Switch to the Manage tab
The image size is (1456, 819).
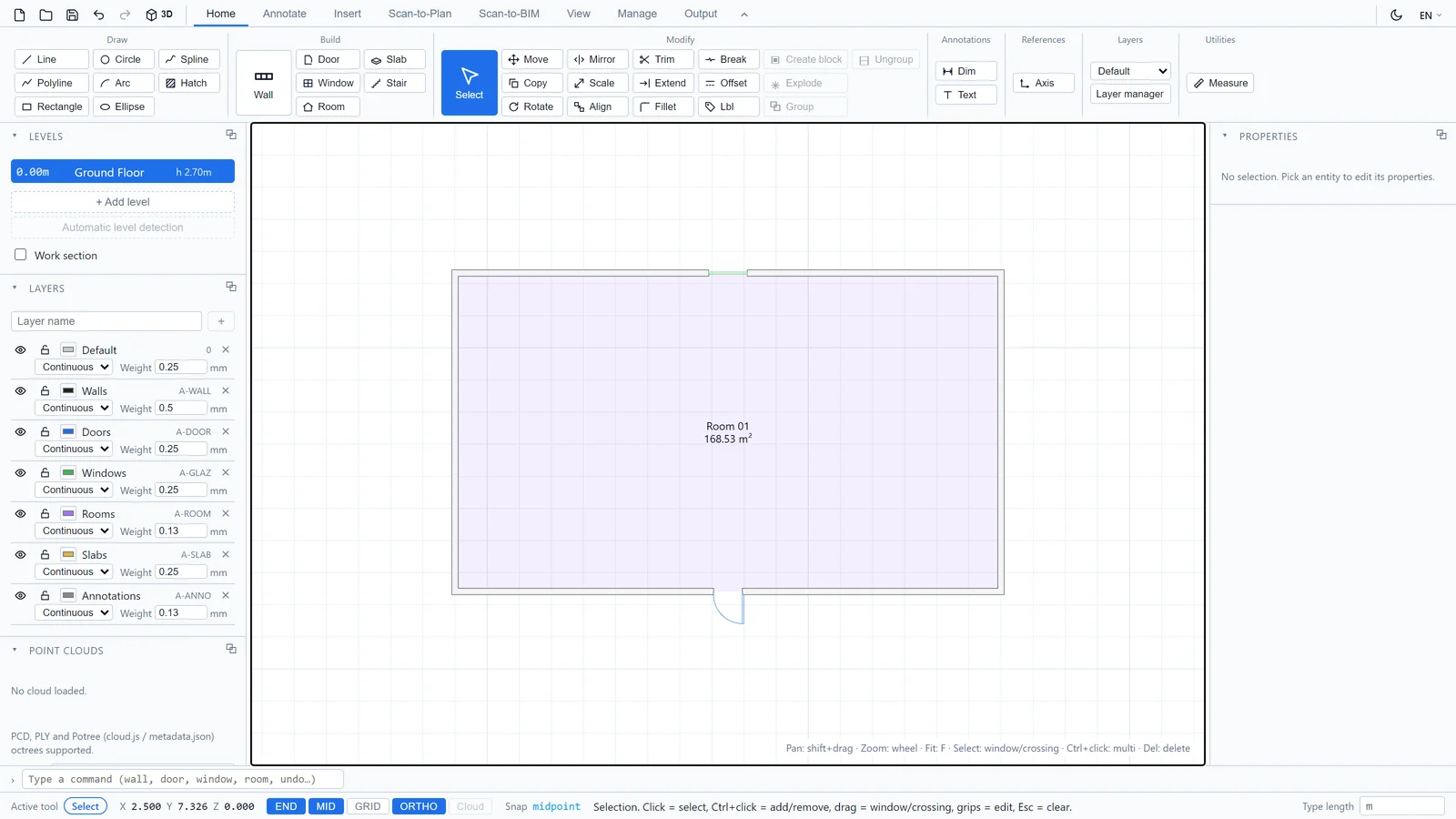coord(637,14)
